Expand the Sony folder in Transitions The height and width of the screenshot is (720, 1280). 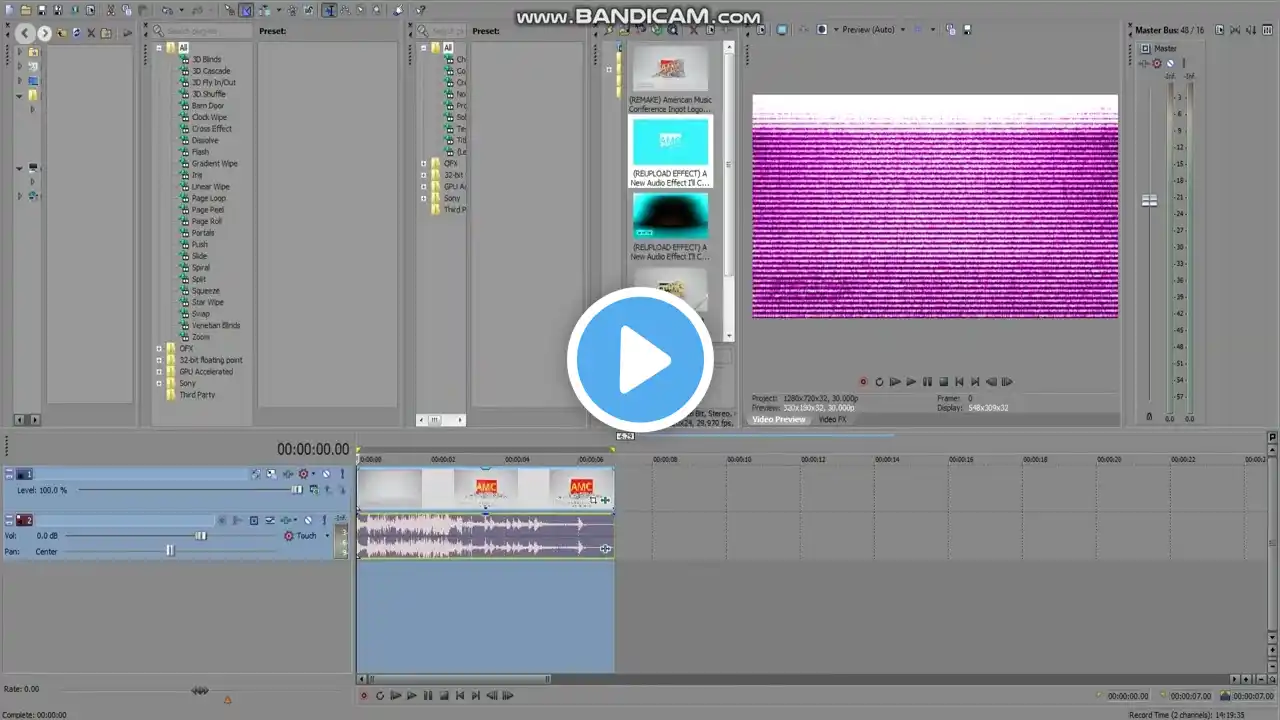pos(159,383)
